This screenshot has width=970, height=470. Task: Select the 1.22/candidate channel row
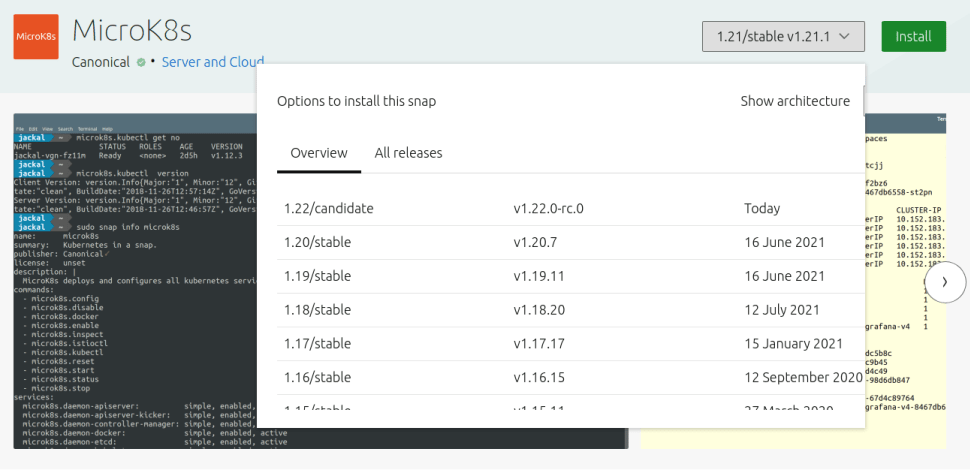coord(571,208)
